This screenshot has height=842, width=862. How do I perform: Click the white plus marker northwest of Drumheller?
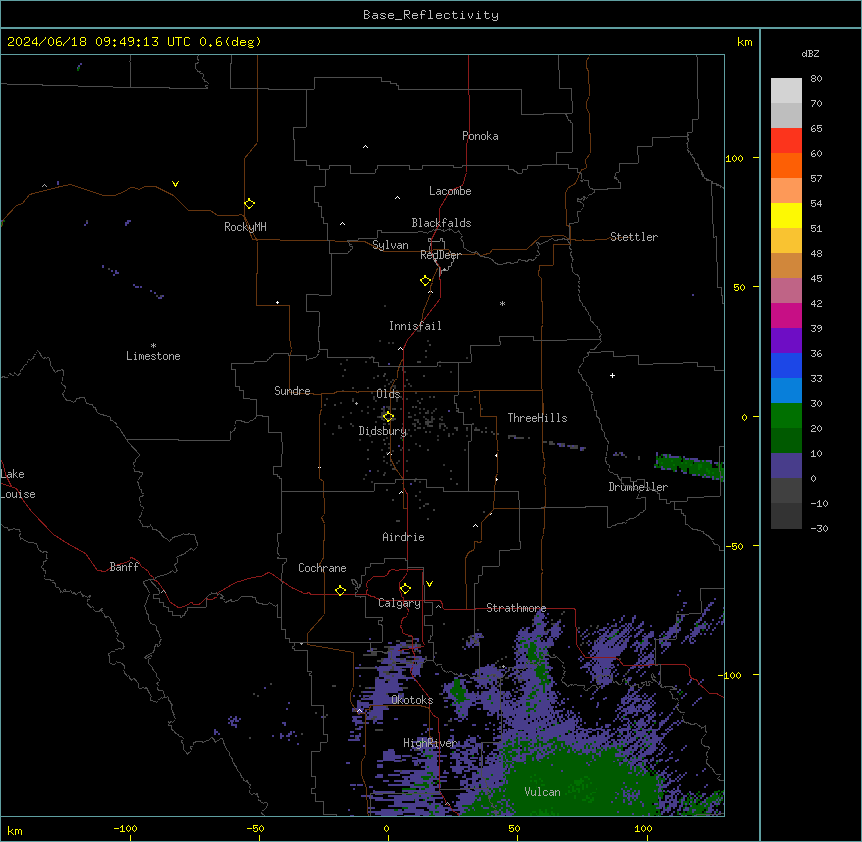click(612, 375)
